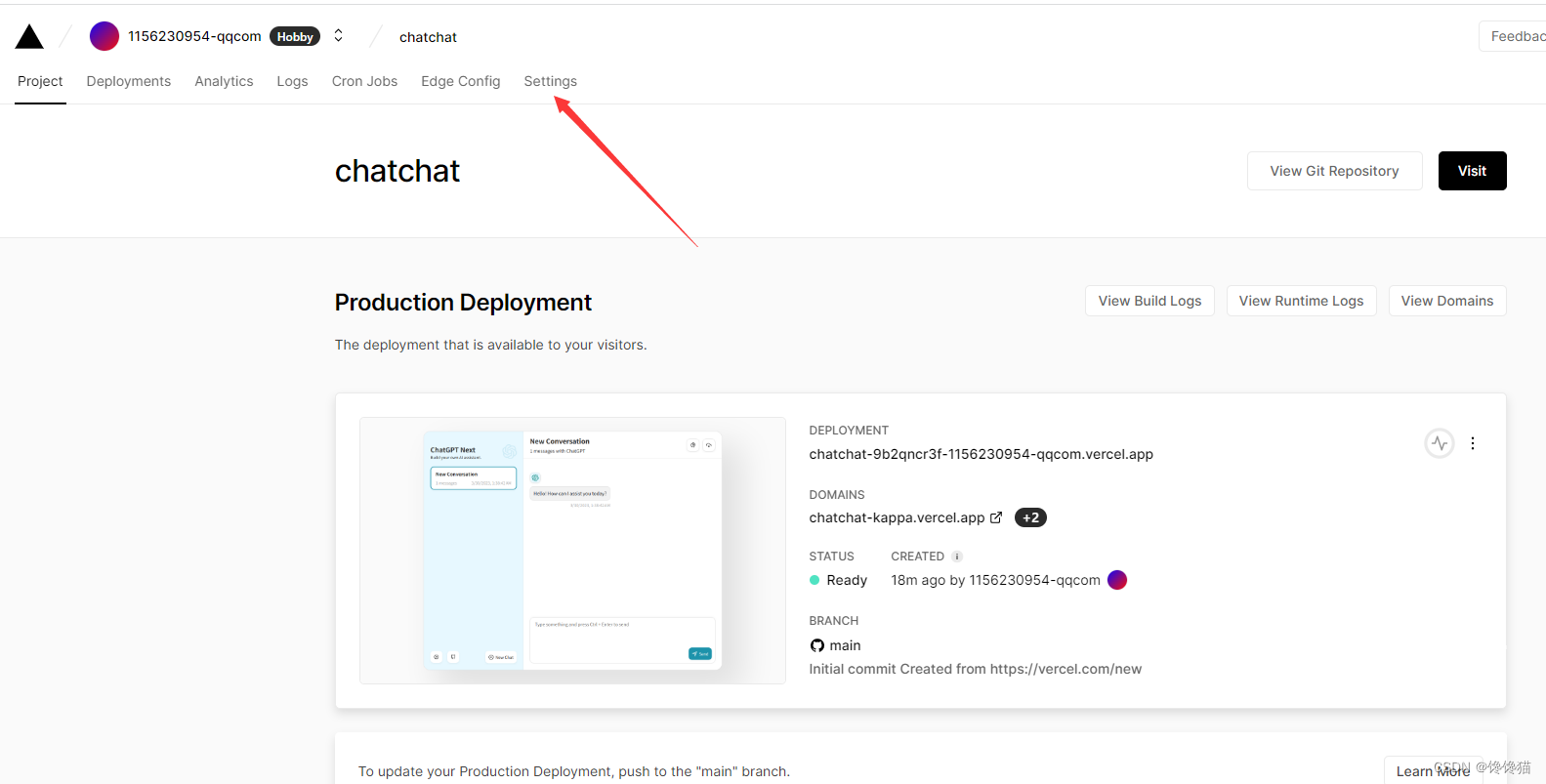
Task: Open the deployment preview thumbnail
Action: point(572,551)
